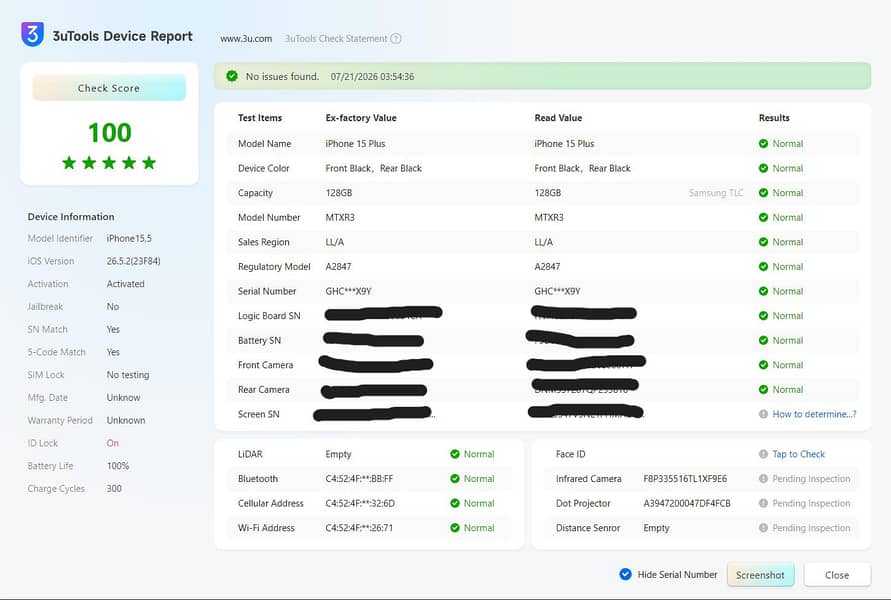Click the Cellular address C4:52:4F:**:32:6D
Viewport: 891px width, 600px height.
click(x=360, y=503)
